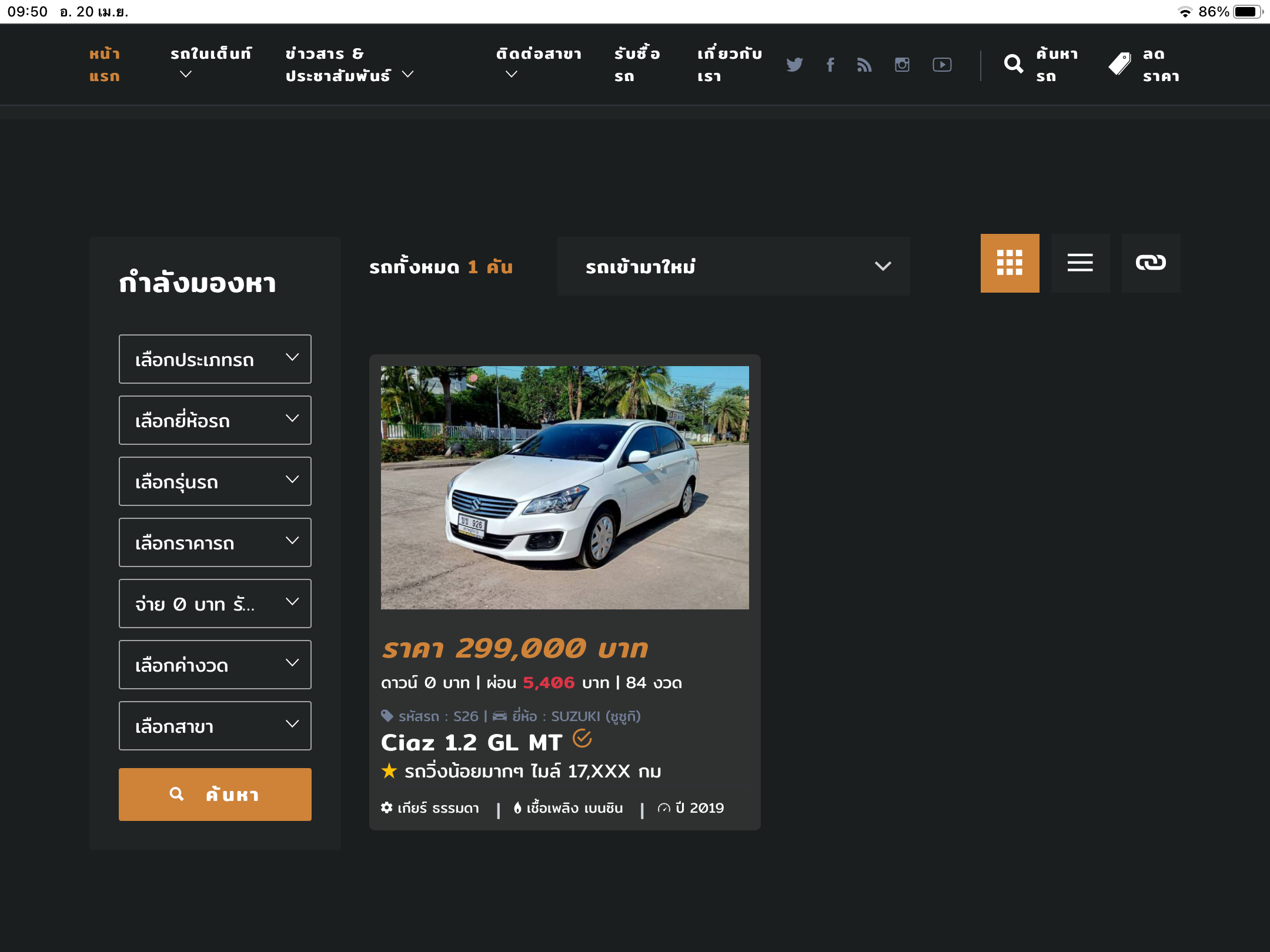Click the white Suzuki Ciaz photo

(564, 487)
